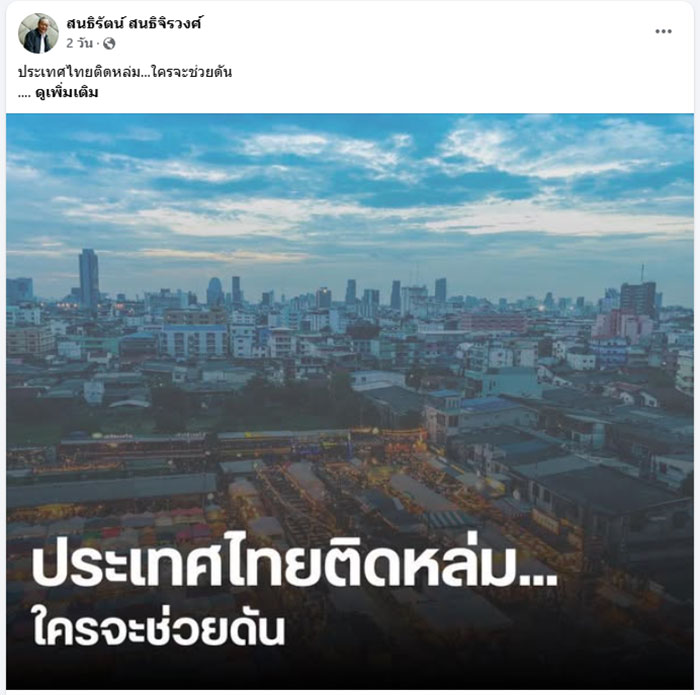
Task: Click the globe public audience icon
Action: tap(109, 43)
